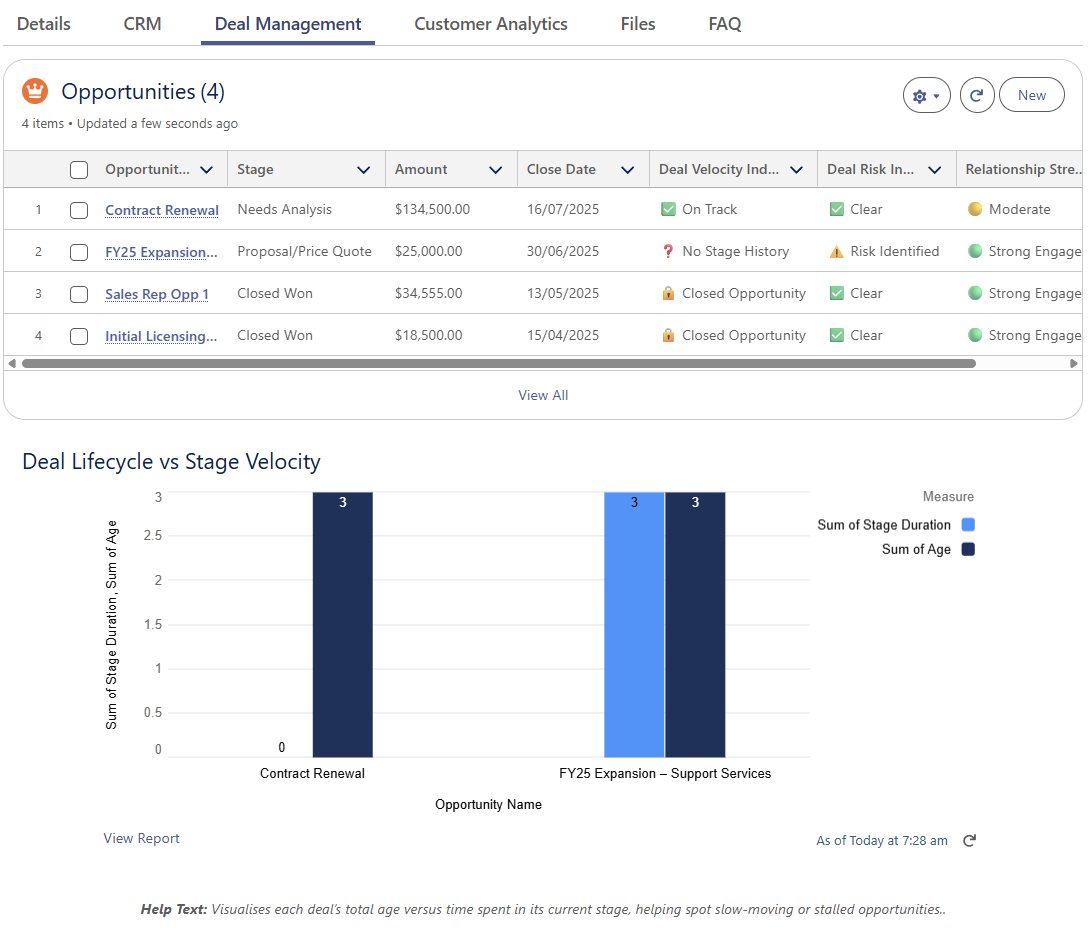This screenshot has height=938, width=1088.
Task: Click the No Stage History question icon
Action: tap(668, 252)
